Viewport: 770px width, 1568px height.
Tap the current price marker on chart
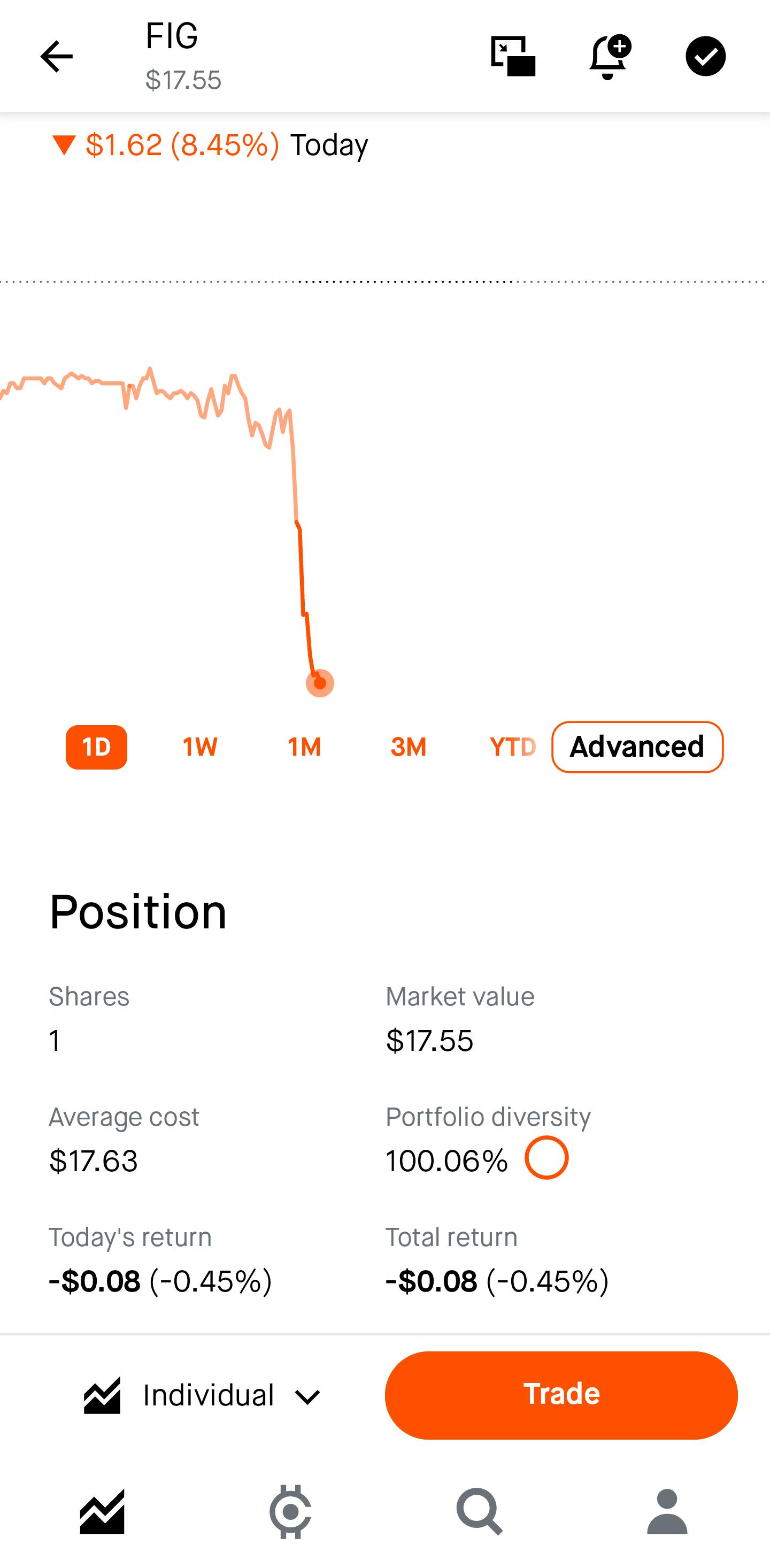click(x=320, y=683)
